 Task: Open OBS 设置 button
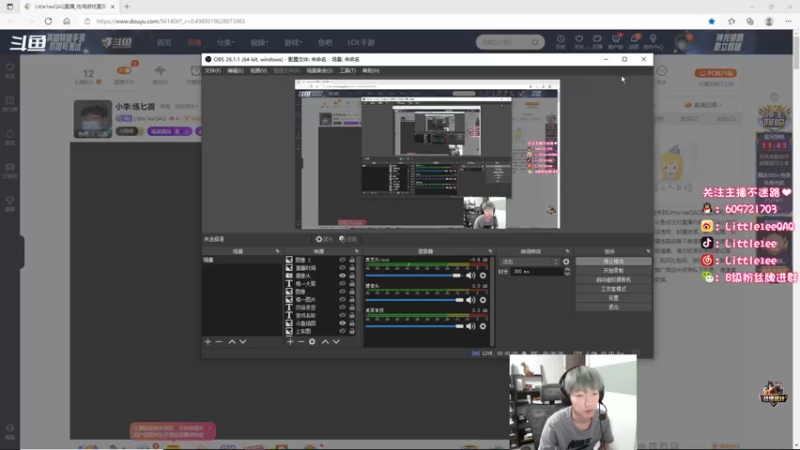tap(613, 298)
